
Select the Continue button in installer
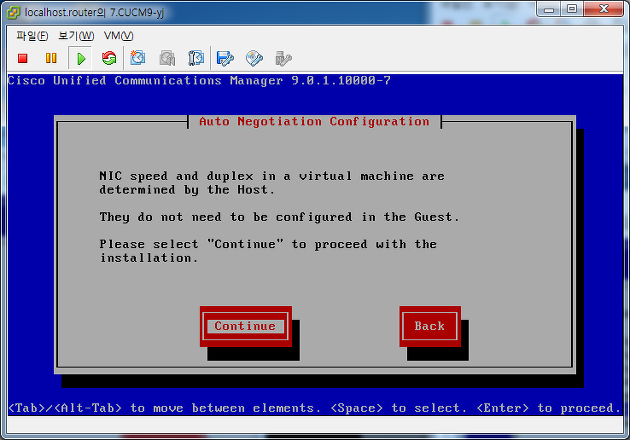(245, 326)
